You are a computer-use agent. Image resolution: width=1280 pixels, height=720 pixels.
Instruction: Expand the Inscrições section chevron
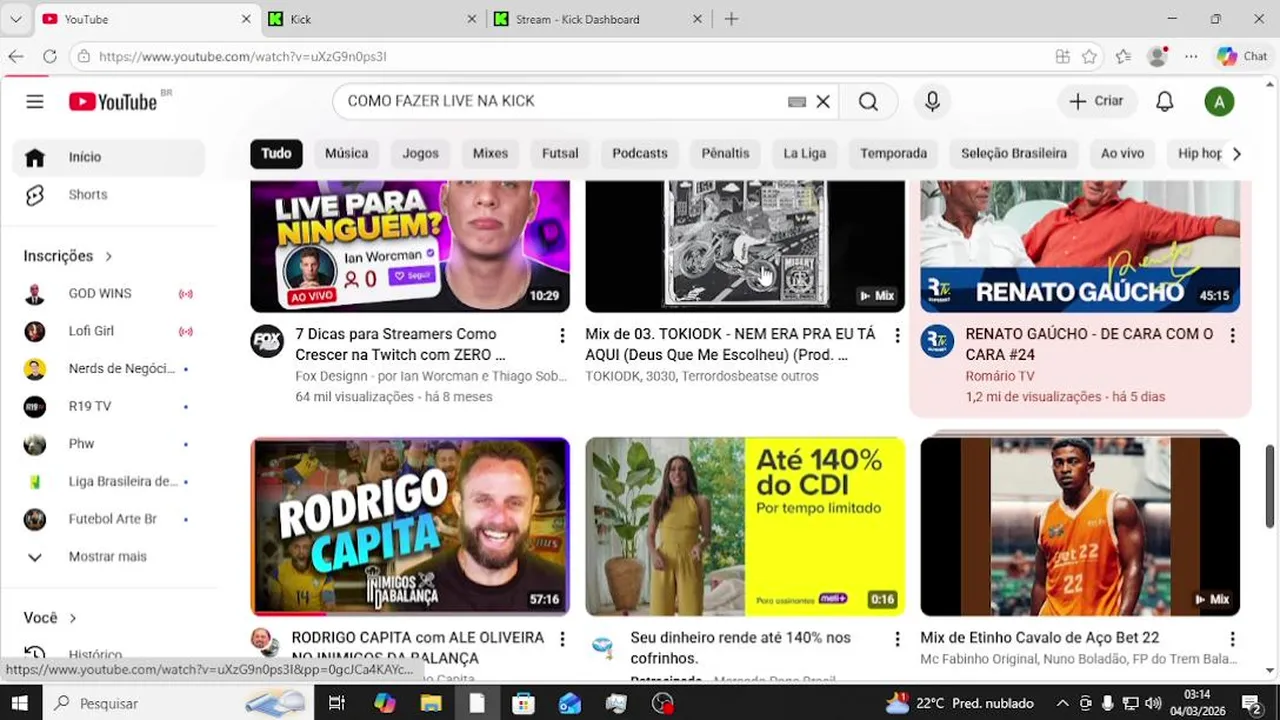click(x=109, y=257)
